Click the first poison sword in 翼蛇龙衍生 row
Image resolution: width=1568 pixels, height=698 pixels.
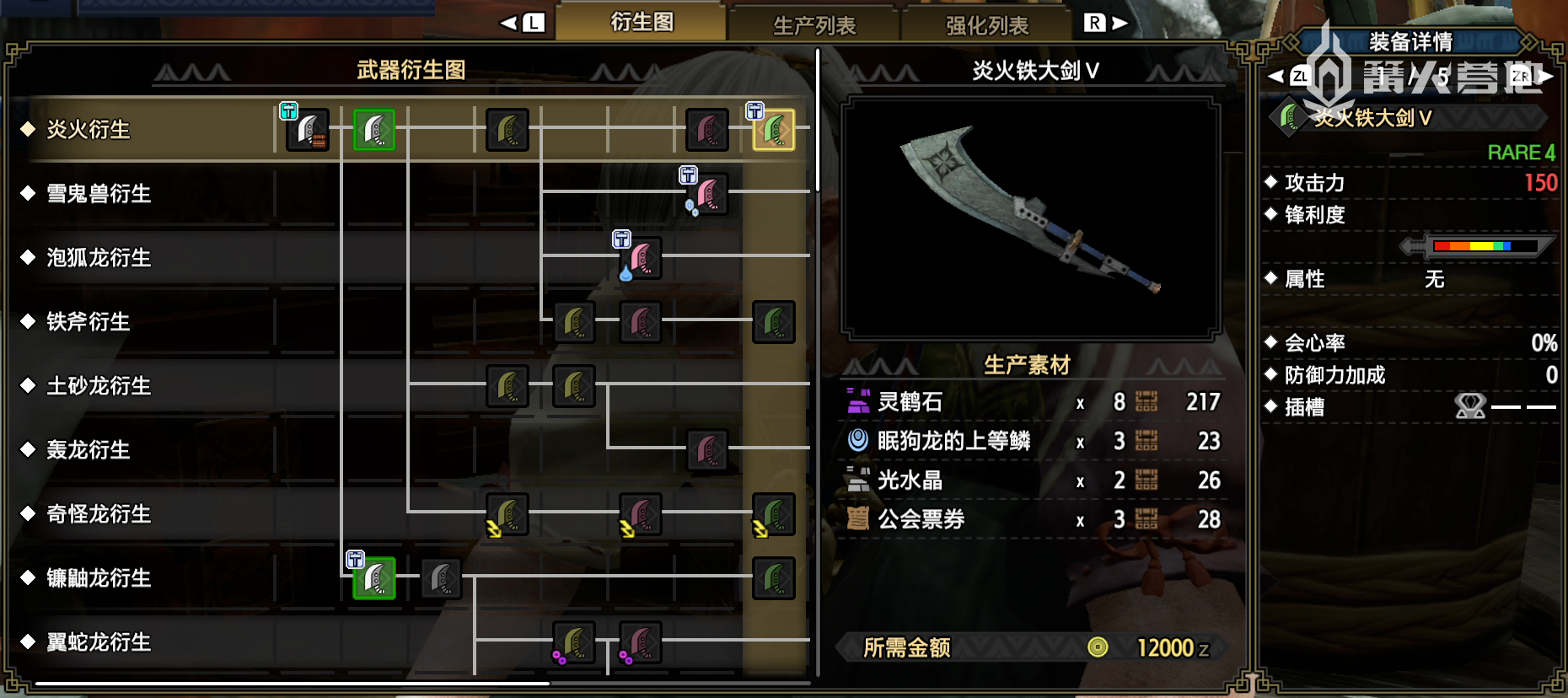(x=574, y=642)
